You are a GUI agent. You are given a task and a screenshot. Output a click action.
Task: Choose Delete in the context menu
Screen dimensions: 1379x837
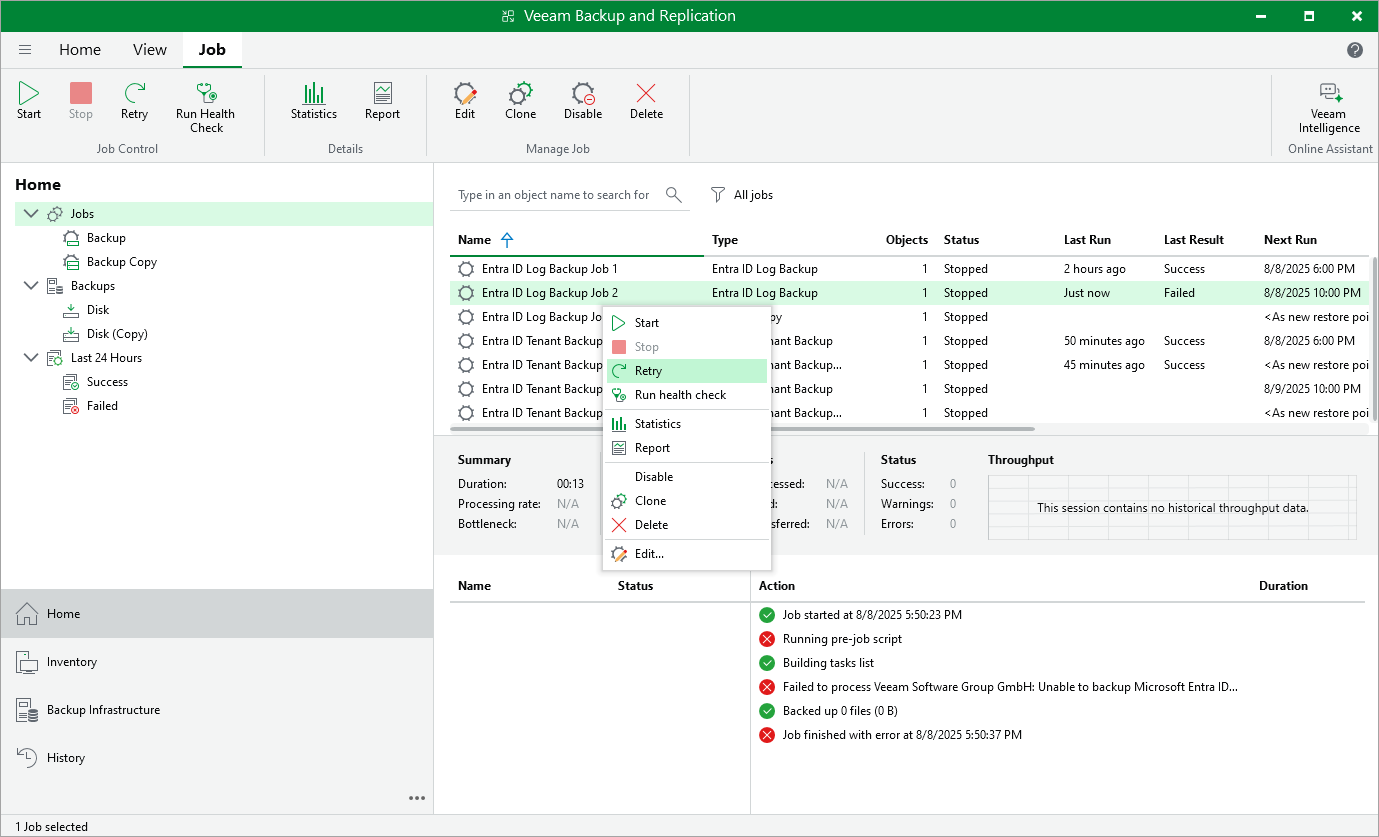pos(687,525)
